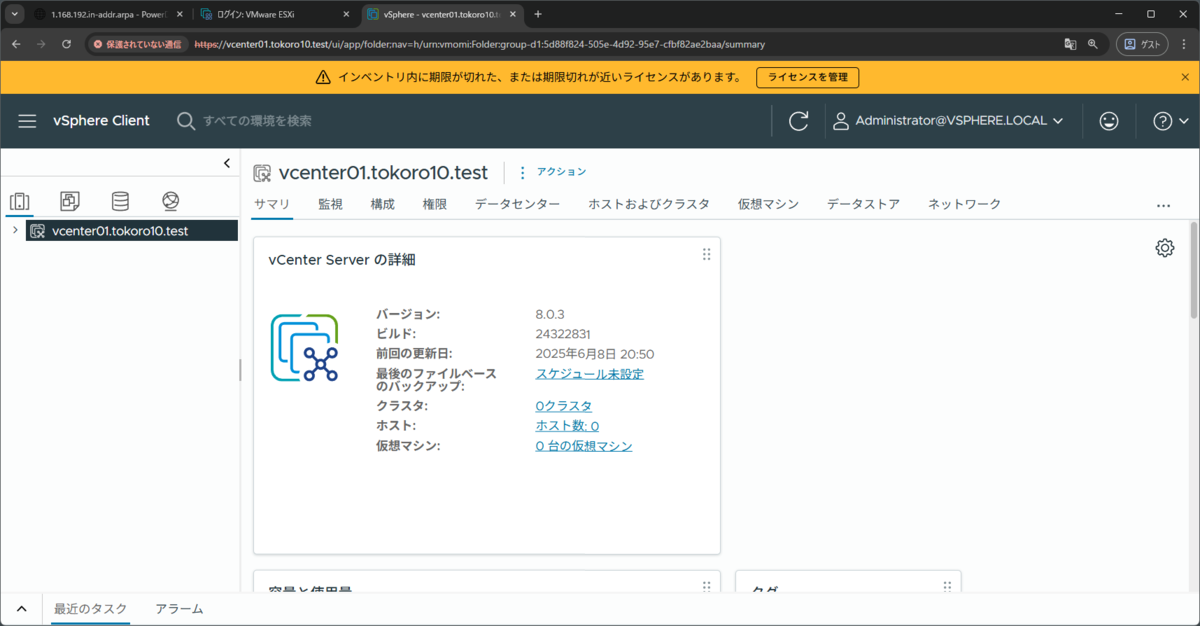Open the vSphere Client hamburger menu
This screenshot has height=626, width=1200.
point(27,121)
